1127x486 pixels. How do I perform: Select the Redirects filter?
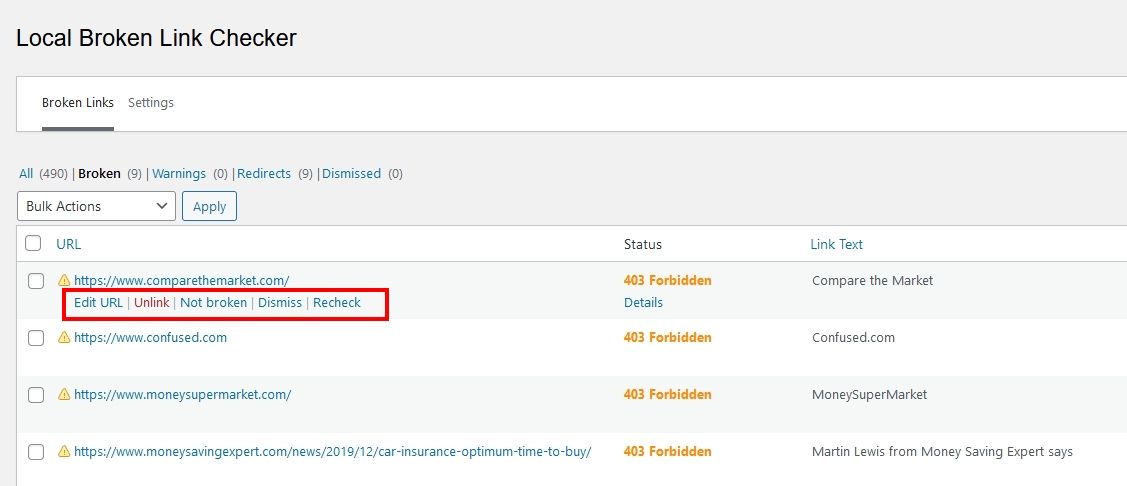point(264,173)
